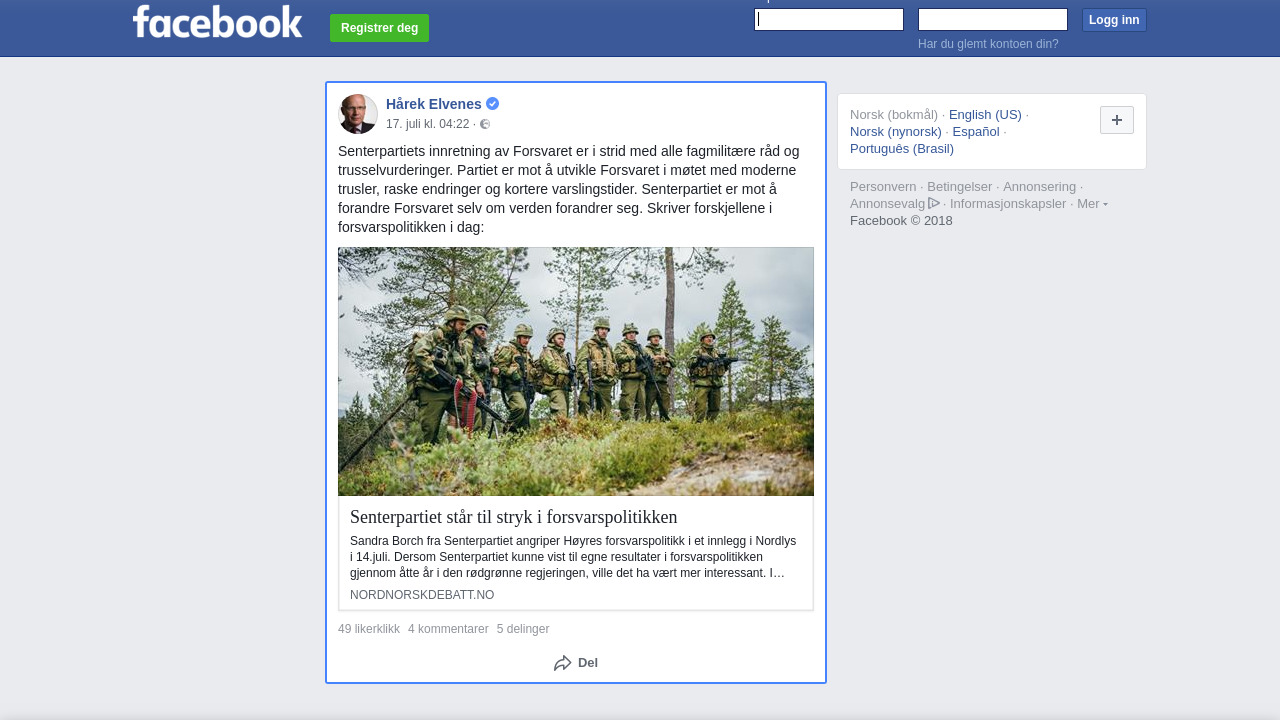1280x720 pixels.
Task: Switch language to Español
Action: pyautogui.click(x=976, y=131)
